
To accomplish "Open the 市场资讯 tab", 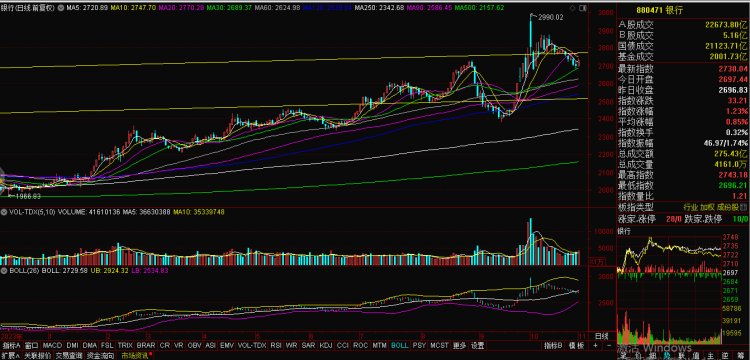I will pyautogui.click(x=136, y=356).
